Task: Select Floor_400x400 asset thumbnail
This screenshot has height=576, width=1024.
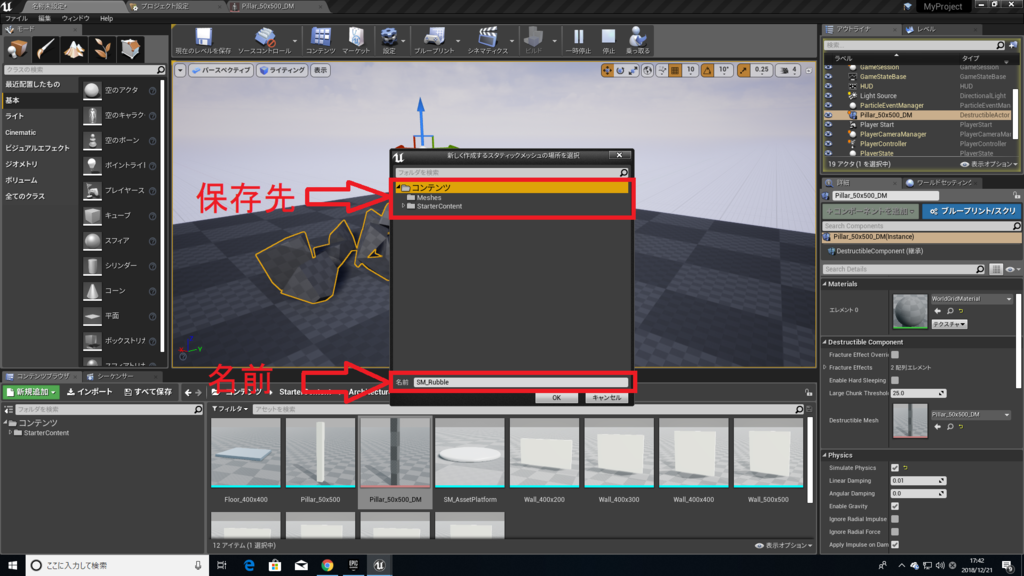Action: 246,453
